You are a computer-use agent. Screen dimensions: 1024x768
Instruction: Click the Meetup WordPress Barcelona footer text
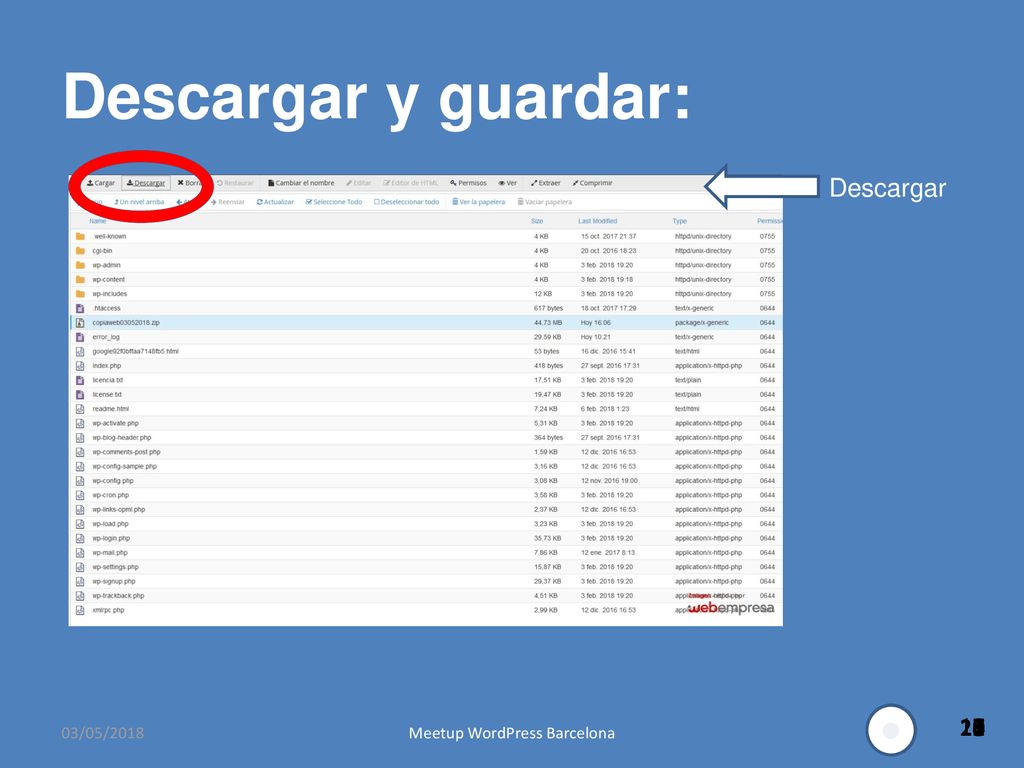(x=512, y=733)
